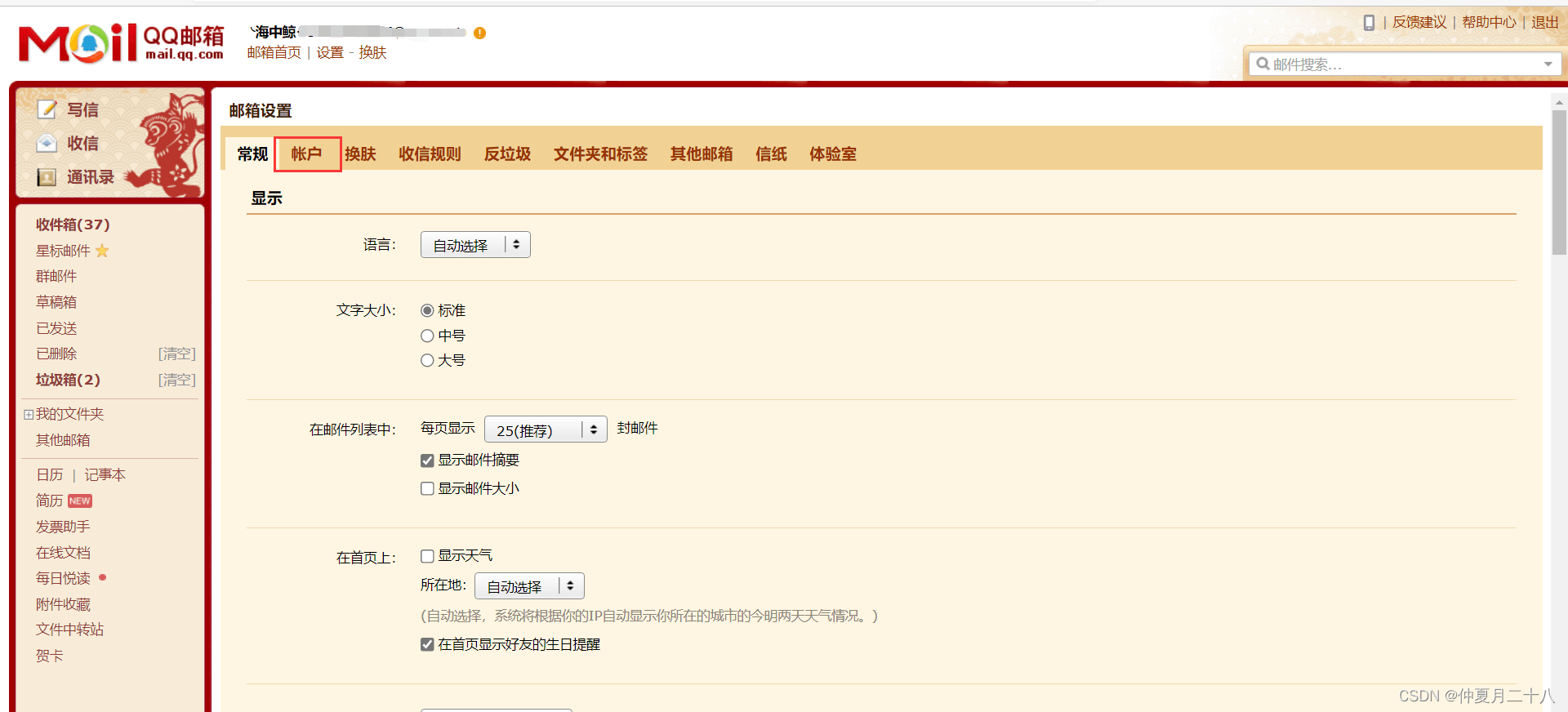This screenshot has height=712, width=1568.
Task: Select the 中号 font size option
Action: [427, 336]
